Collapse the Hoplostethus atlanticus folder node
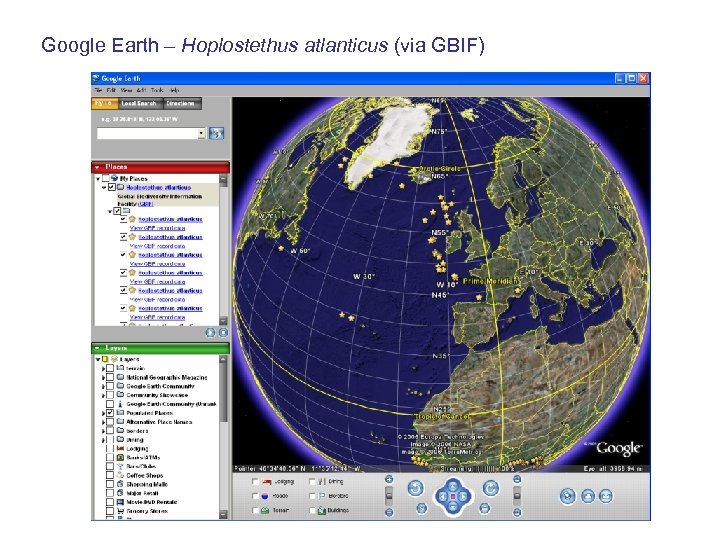The image size is (720, 540). pyautogui.click(x=104, y=188)
